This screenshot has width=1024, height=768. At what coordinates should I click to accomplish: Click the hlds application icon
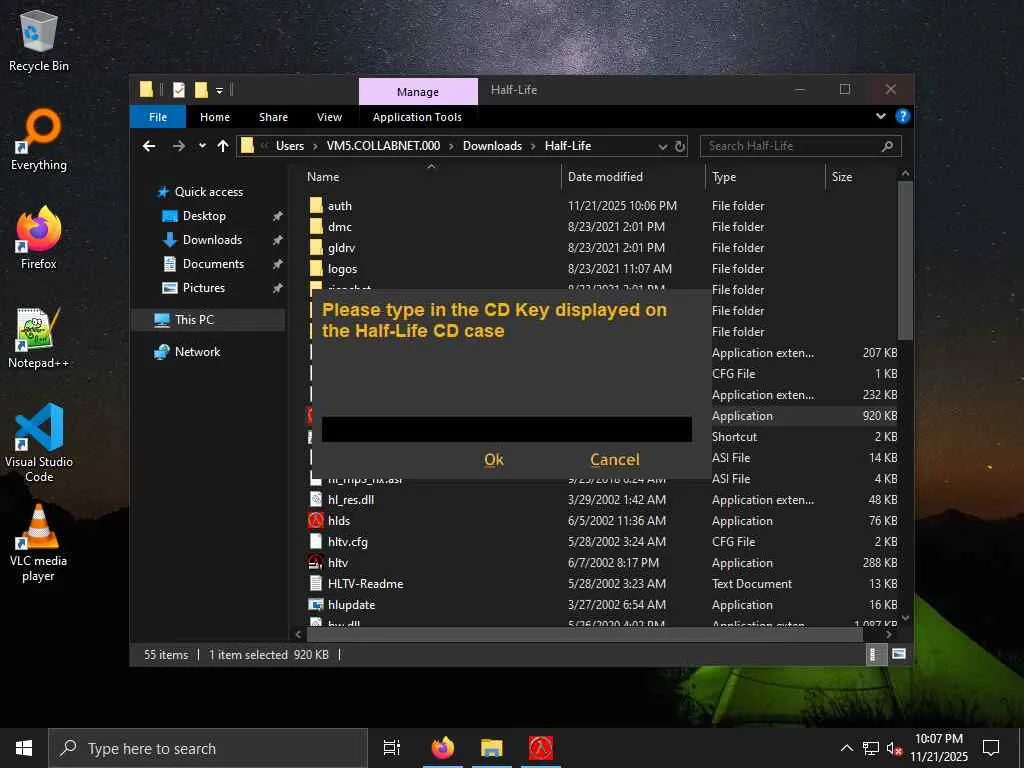click(316, 520)
